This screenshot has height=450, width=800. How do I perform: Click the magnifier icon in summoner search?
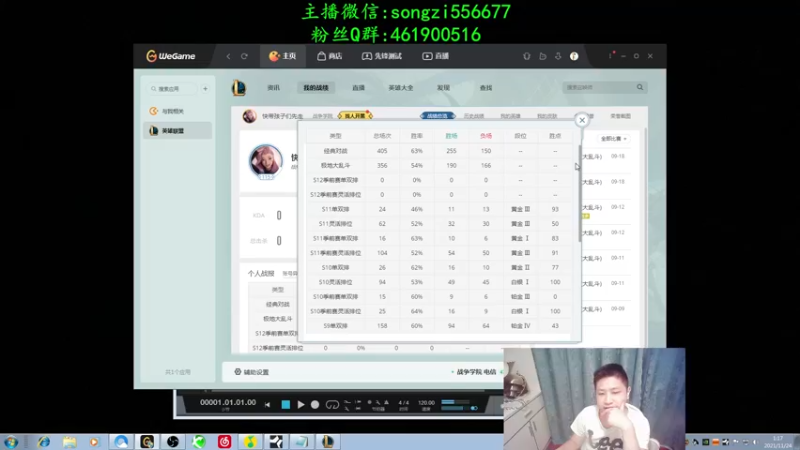pos(640,87)
